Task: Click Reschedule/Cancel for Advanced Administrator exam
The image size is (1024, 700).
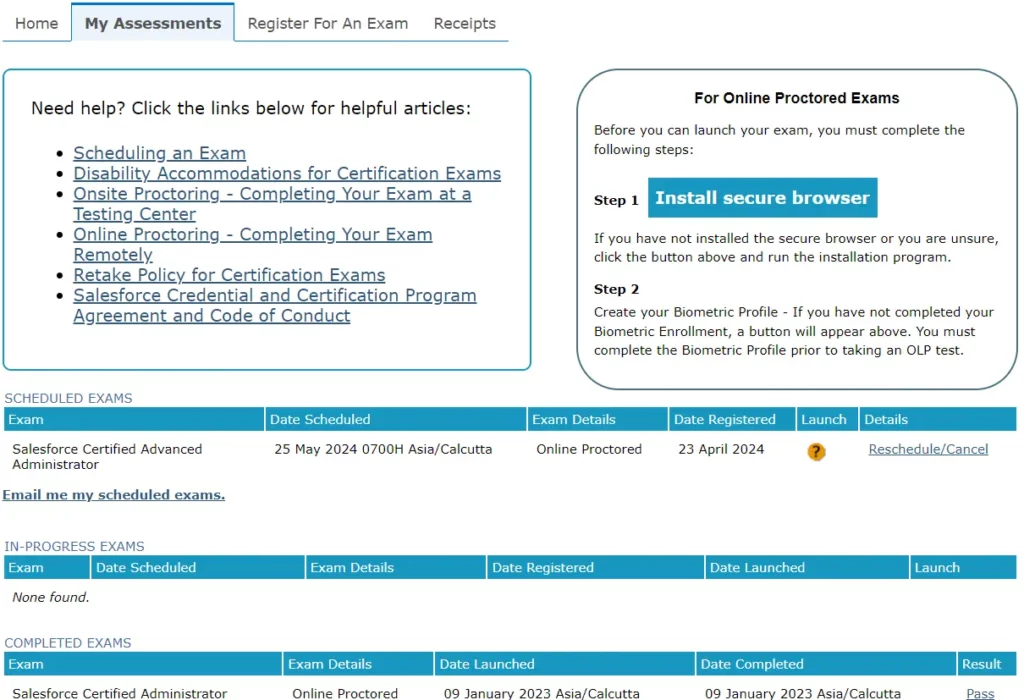Action: tap(928, 449)
